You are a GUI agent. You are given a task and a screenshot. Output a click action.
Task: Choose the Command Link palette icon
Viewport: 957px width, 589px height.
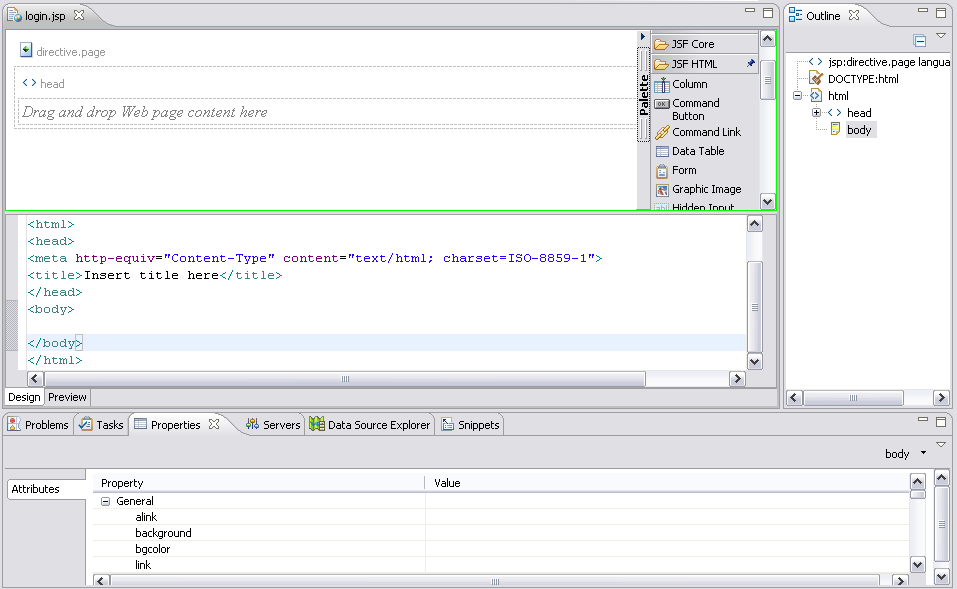662,132
